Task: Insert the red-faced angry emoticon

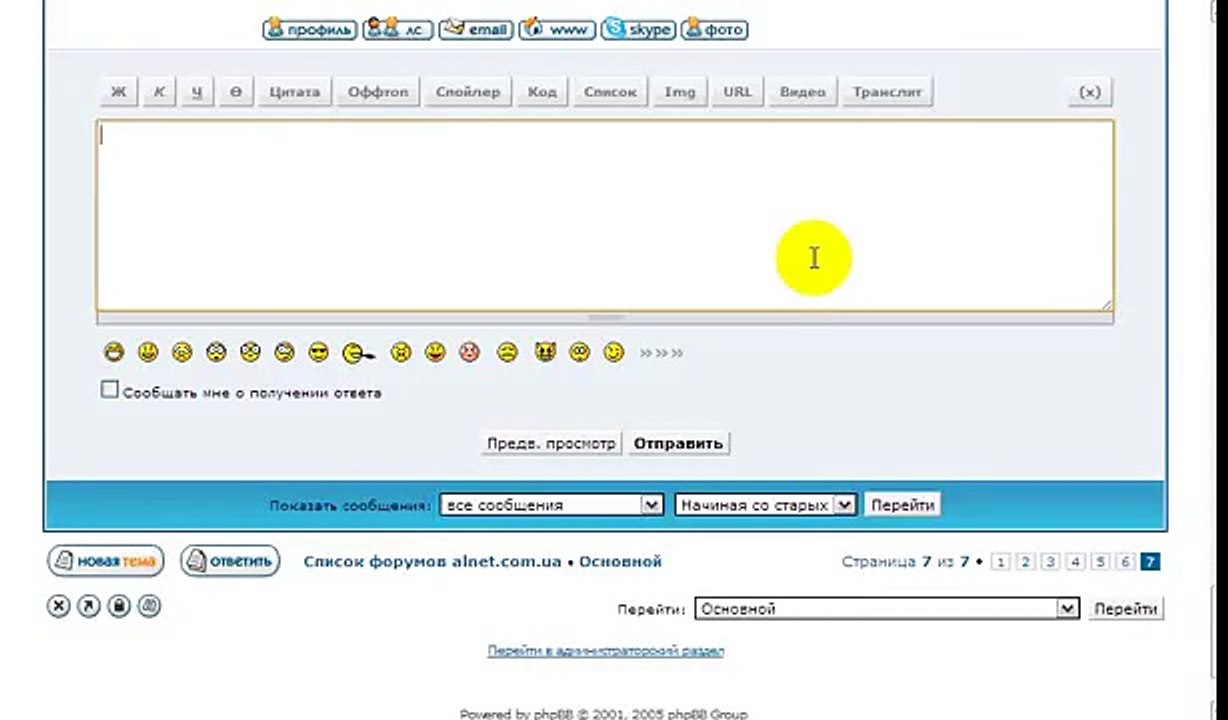Action: click(469, 352)
